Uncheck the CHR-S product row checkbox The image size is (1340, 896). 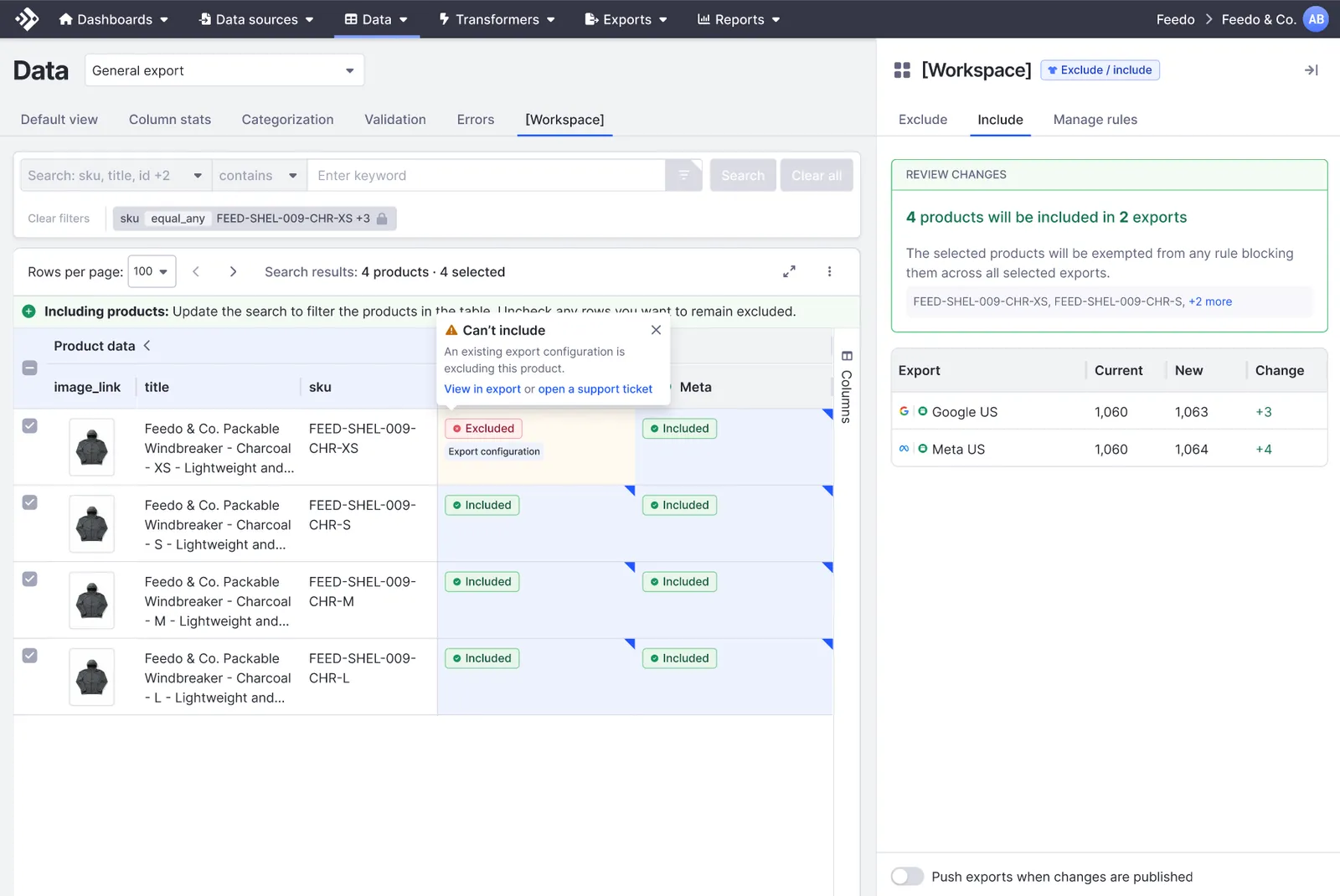click(x=29, y=502)
